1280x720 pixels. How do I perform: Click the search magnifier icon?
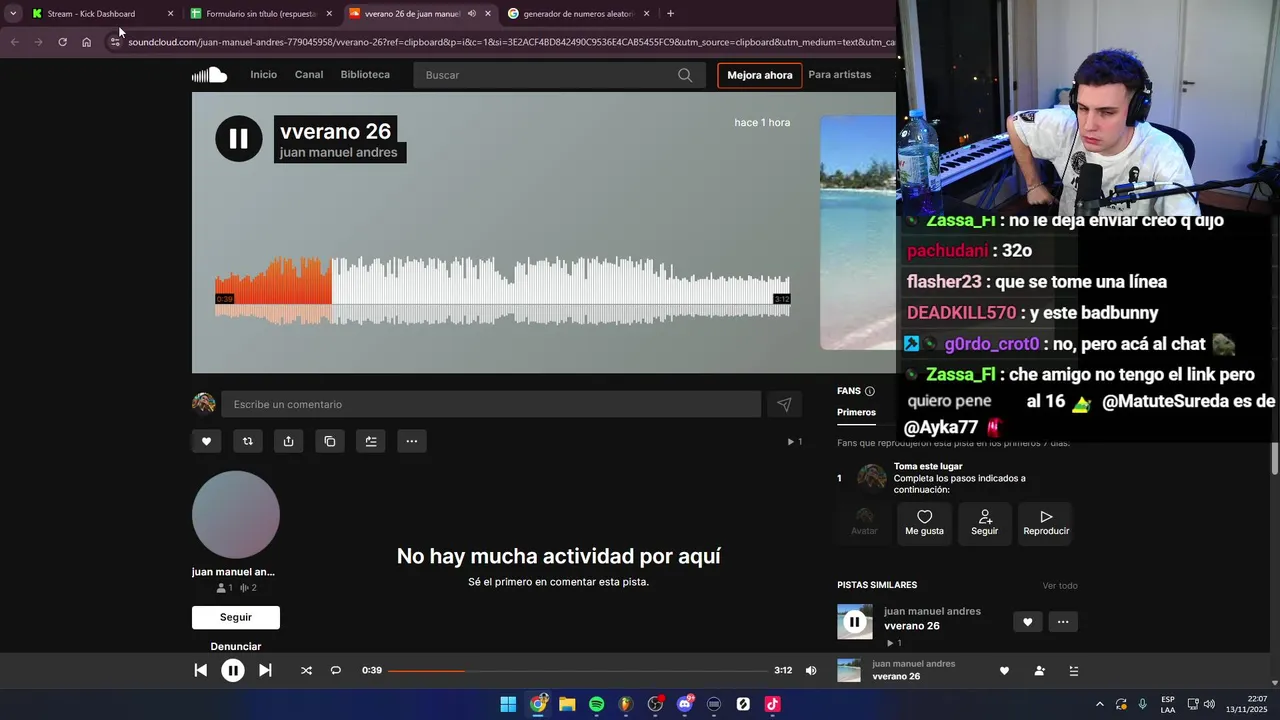pyautogui.click(x=685, y=75)
